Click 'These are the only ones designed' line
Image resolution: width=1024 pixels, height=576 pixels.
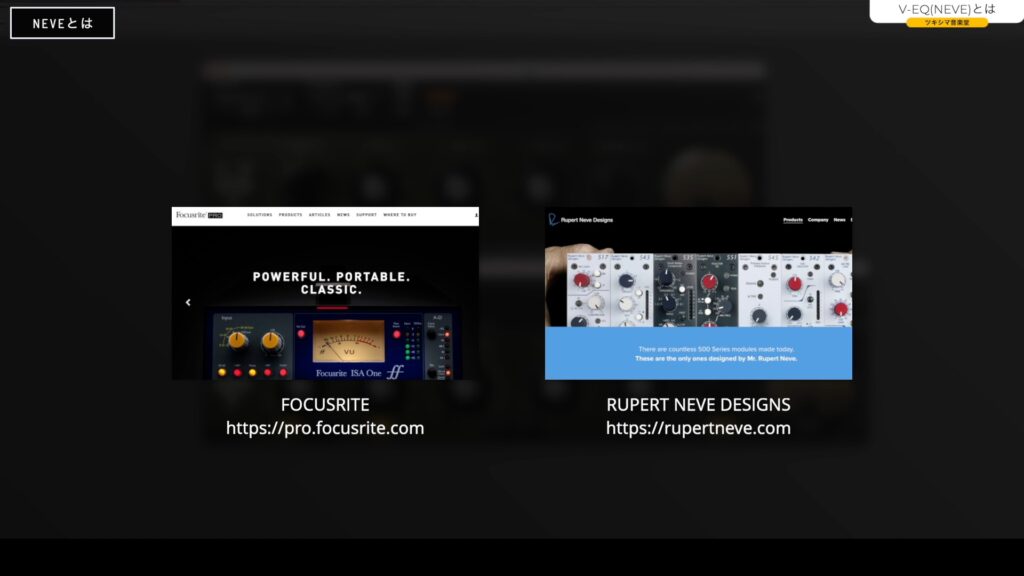click(716, 359)
